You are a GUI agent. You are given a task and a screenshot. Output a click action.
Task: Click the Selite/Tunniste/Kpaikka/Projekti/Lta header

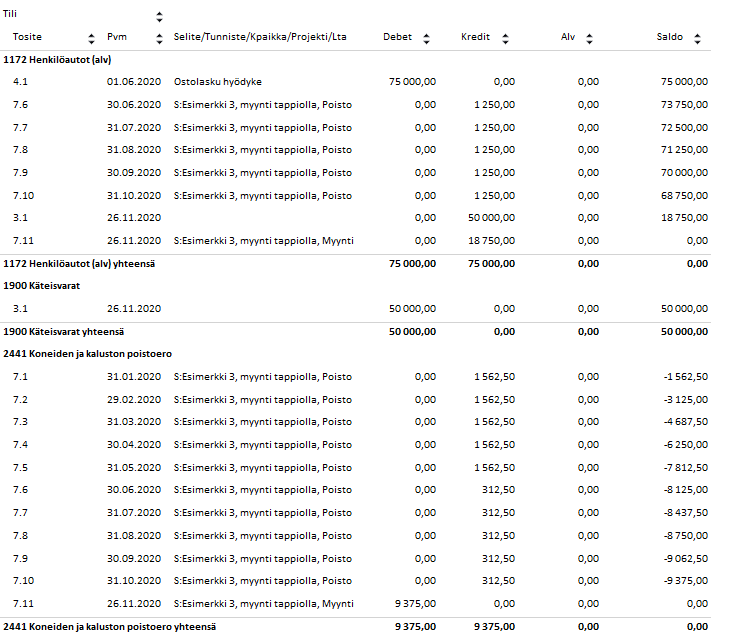(260, 37)
